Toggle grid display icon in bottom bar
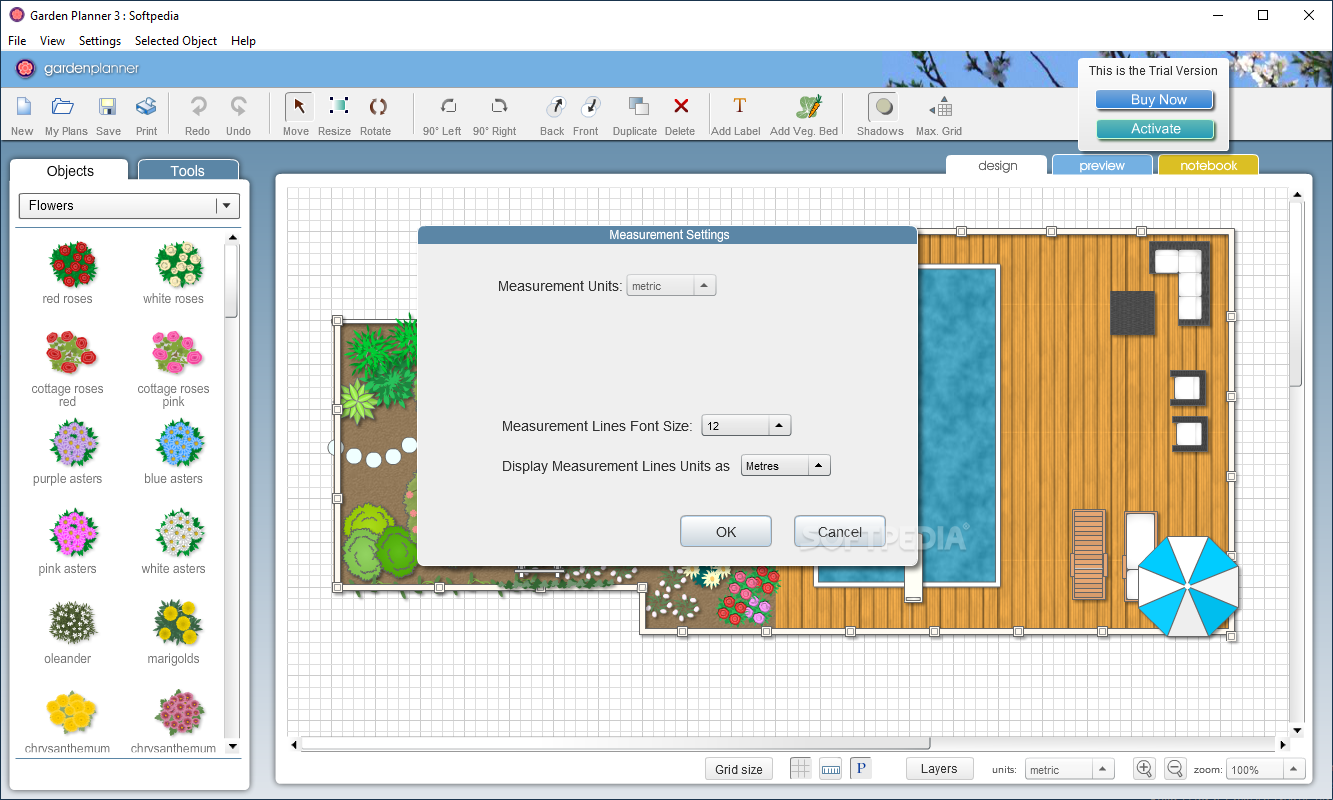The height and width of the screenshot is (800, 1333). tap(801, 768)
